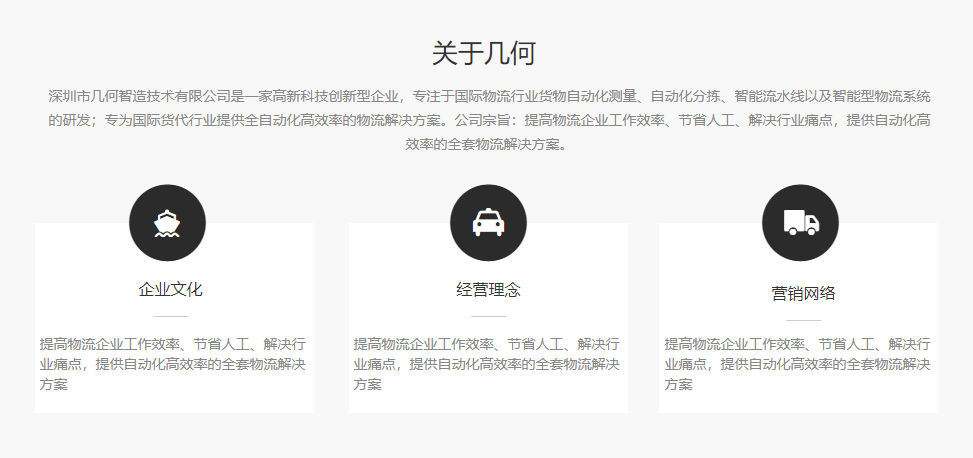Click the intro paragraph starting 深圳市几何智造技术有限公司
This screenshot has height=458, width=973.
tap(489, 120)
